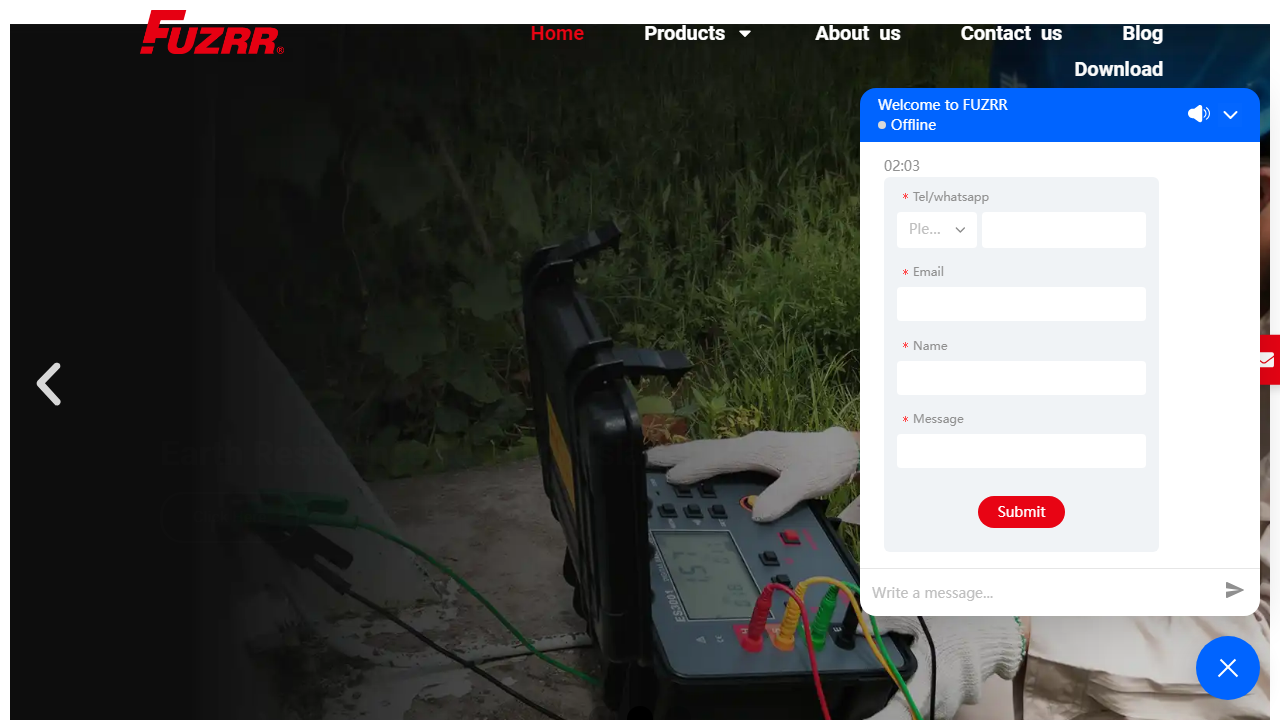
Task: Click the Welcome to FUZRR title
Action: 943,104
